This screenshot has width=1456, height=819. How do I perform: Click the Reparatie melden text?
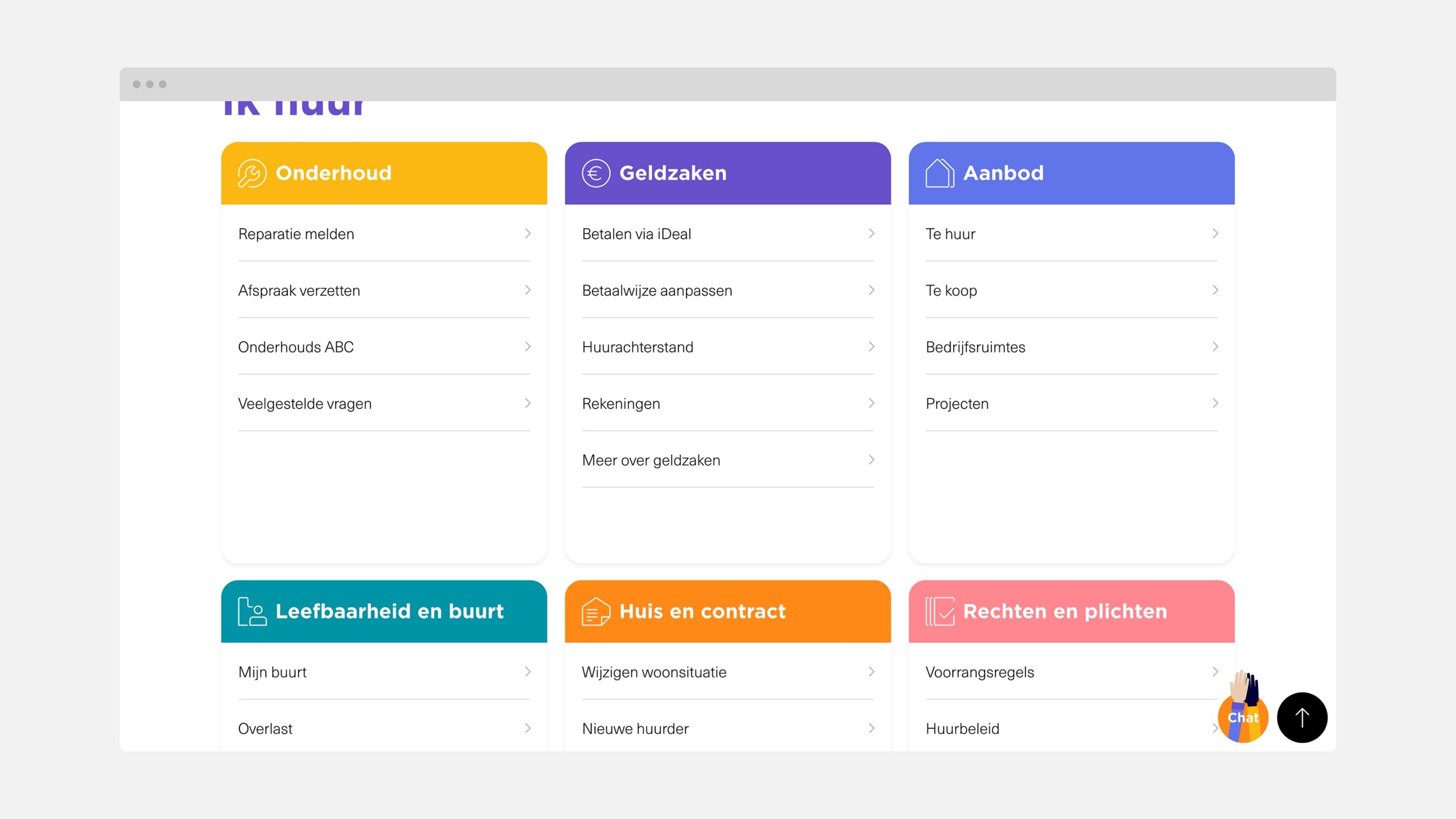click(296, 234)
